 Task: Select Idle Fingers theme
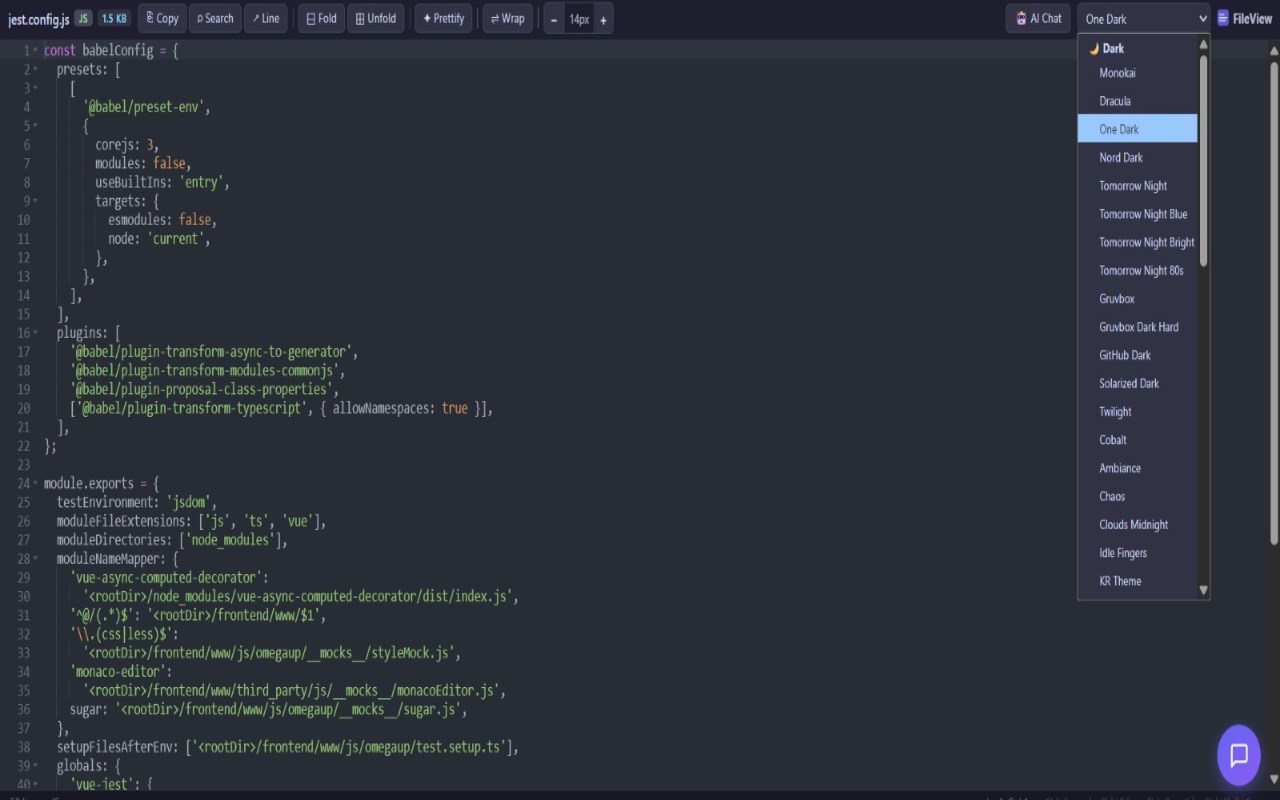tap(1138, 553)
